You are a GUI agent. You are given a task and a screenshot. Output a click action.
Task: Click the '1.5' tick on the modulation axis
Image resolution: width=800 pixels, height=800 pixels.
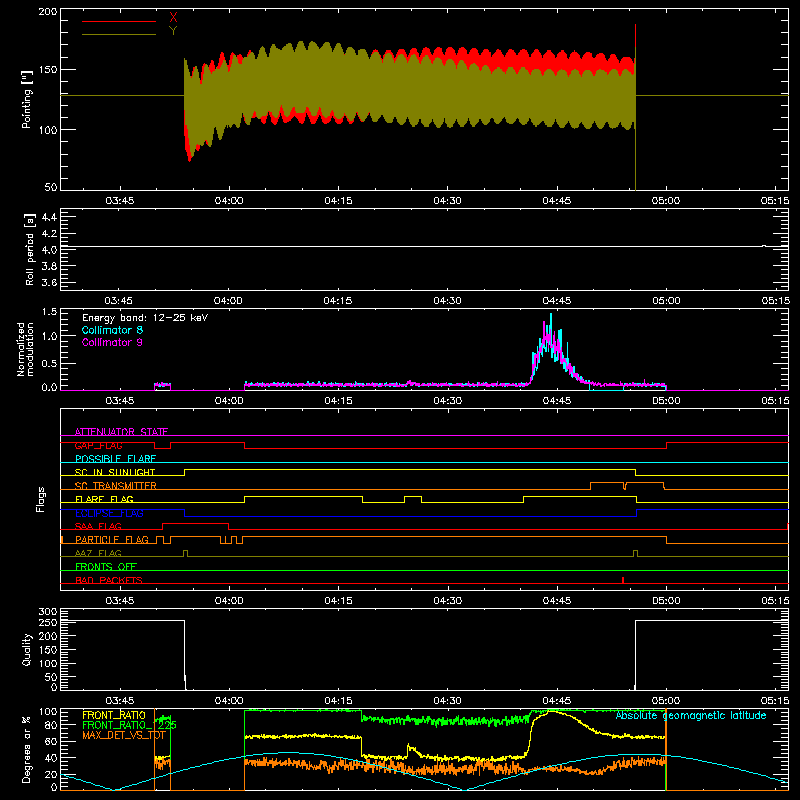click(x=49, y=312)
